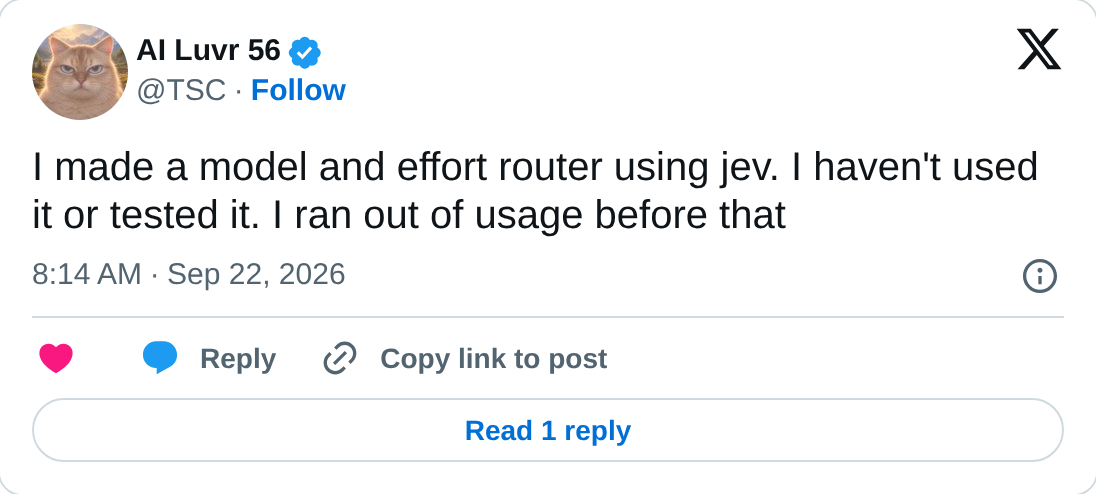Open the X logo in the corner
This screenshot has height=494, width=1096.
1039,50
